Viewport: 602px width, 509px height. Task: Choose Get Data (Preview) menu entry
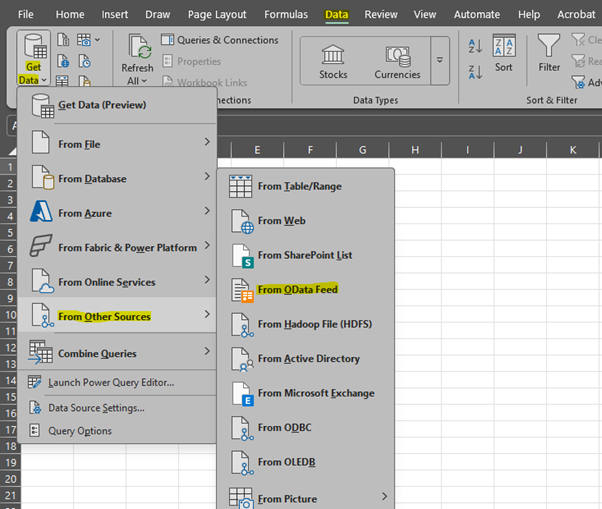click(x=117, y=105)
